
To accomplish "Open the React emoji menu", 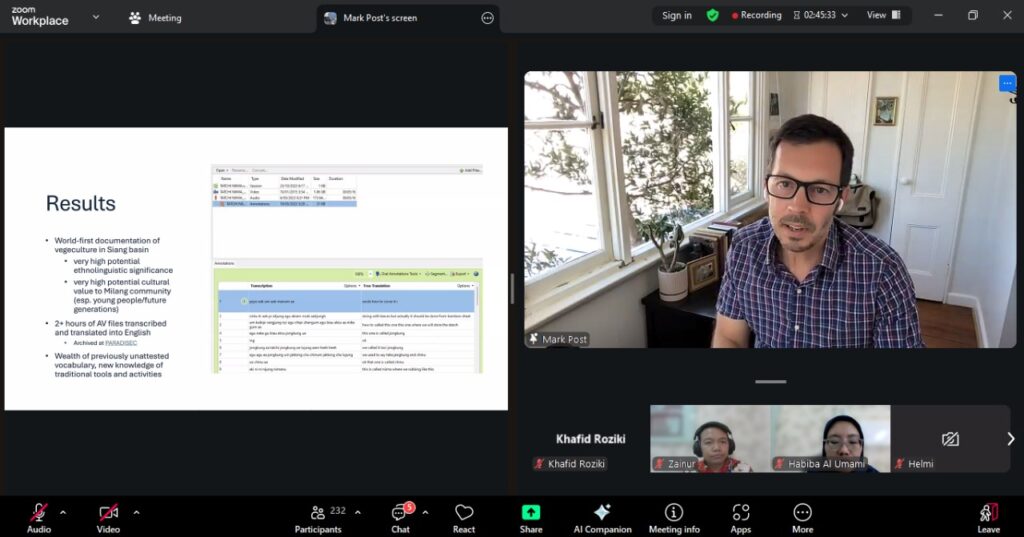I will tap(464, 516).
